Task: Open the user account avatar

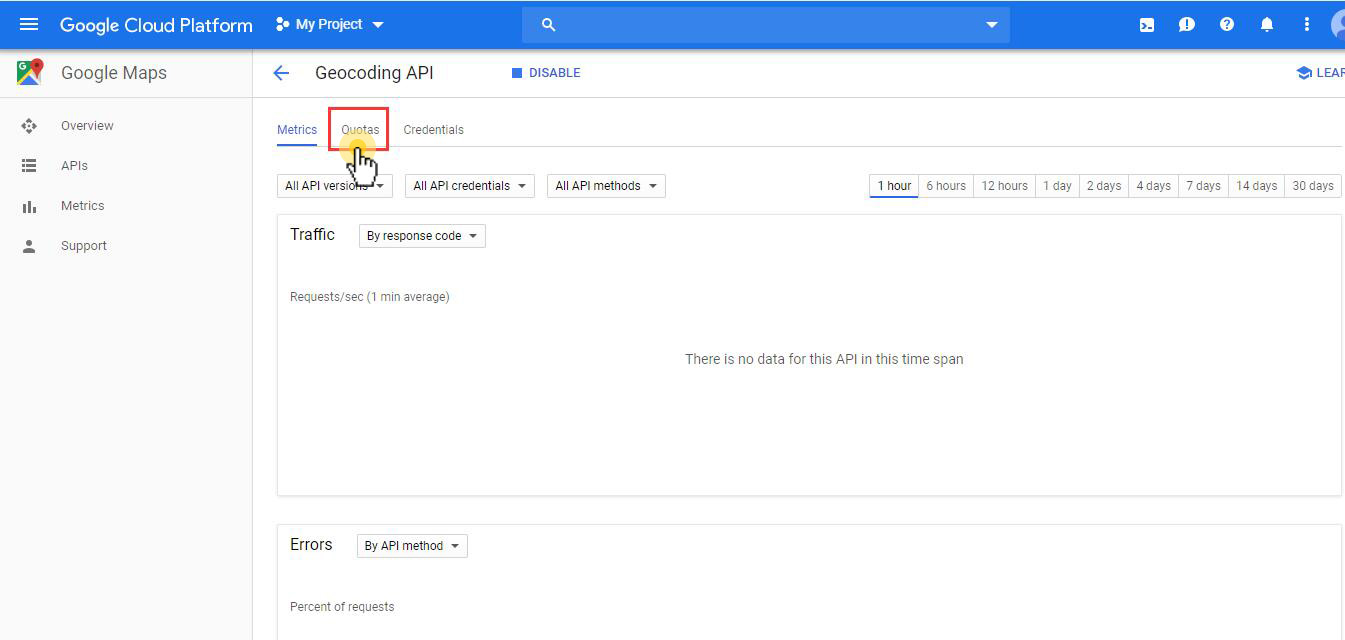Action: pos(1339,24)
